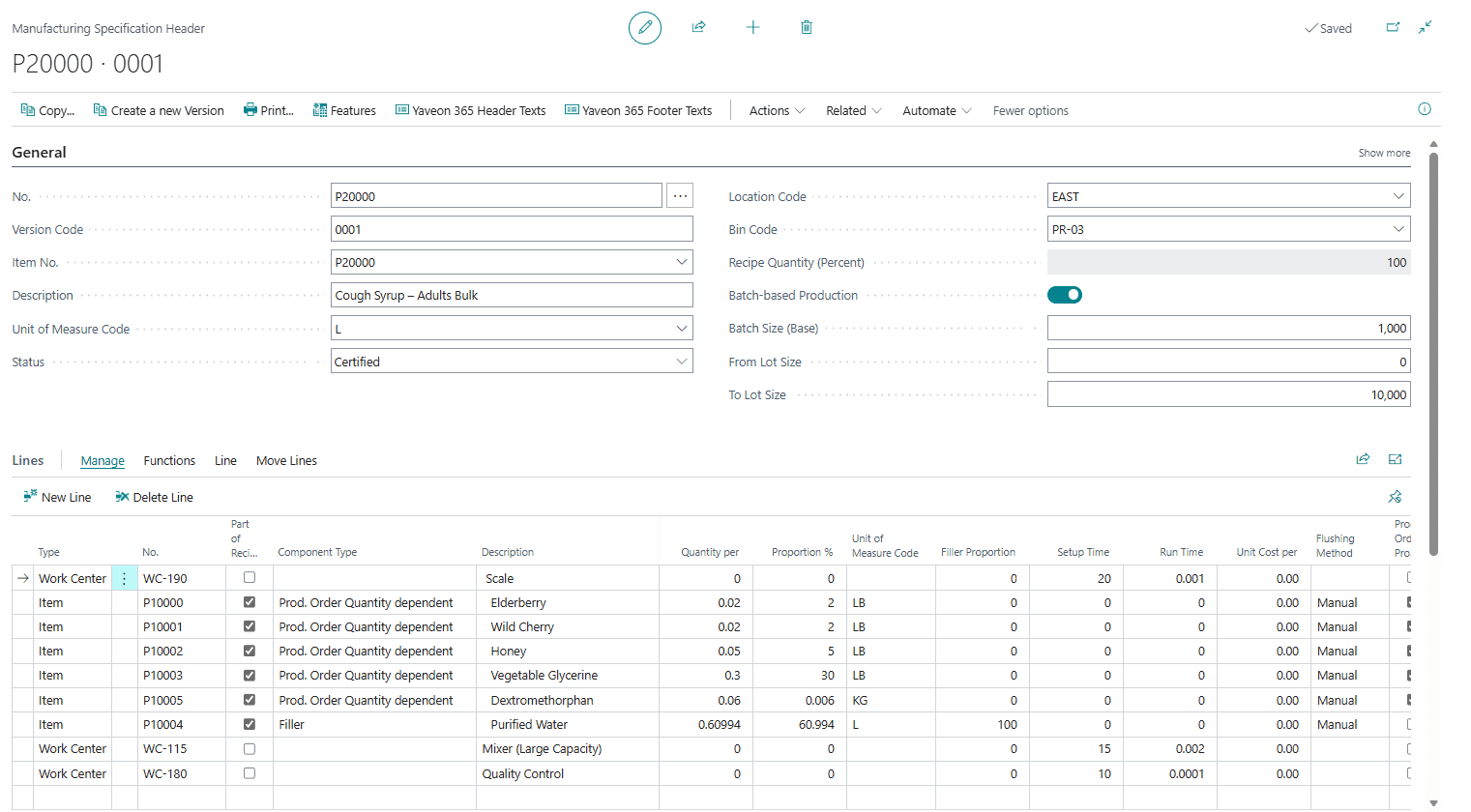Click Quality Control description cell

(568, 773)
